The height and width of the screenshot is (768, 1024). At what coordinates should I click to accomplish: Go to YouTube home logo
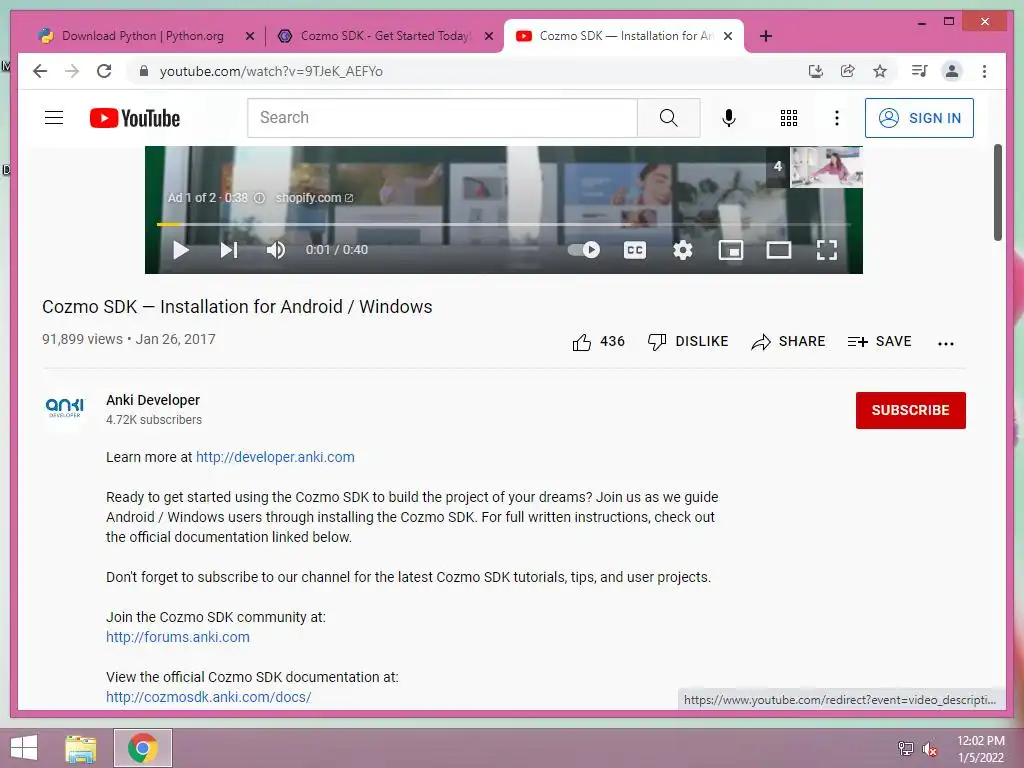pyautogui.click(x=135, y=118)
